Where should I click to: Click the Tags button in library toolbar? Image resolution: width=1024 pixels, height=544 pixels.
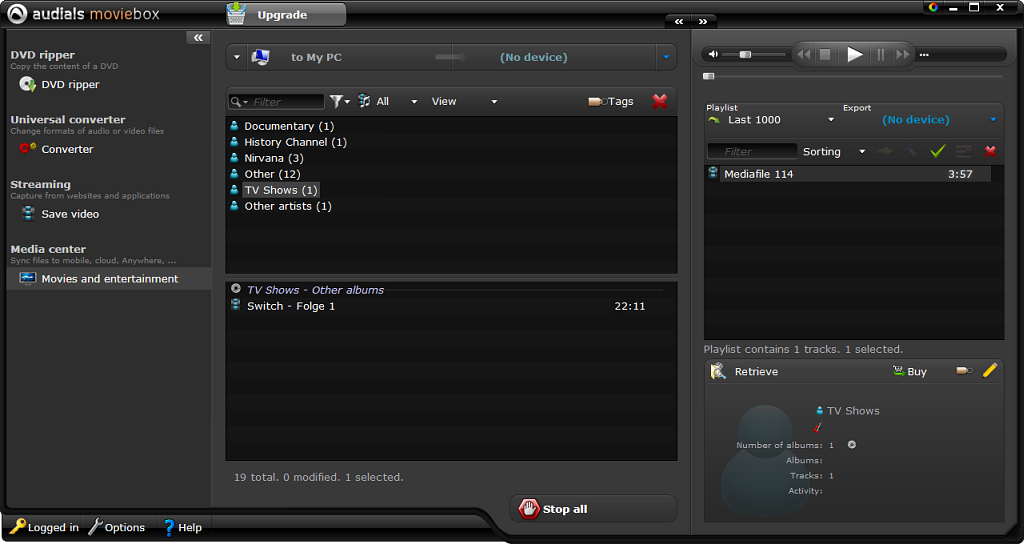611,101
